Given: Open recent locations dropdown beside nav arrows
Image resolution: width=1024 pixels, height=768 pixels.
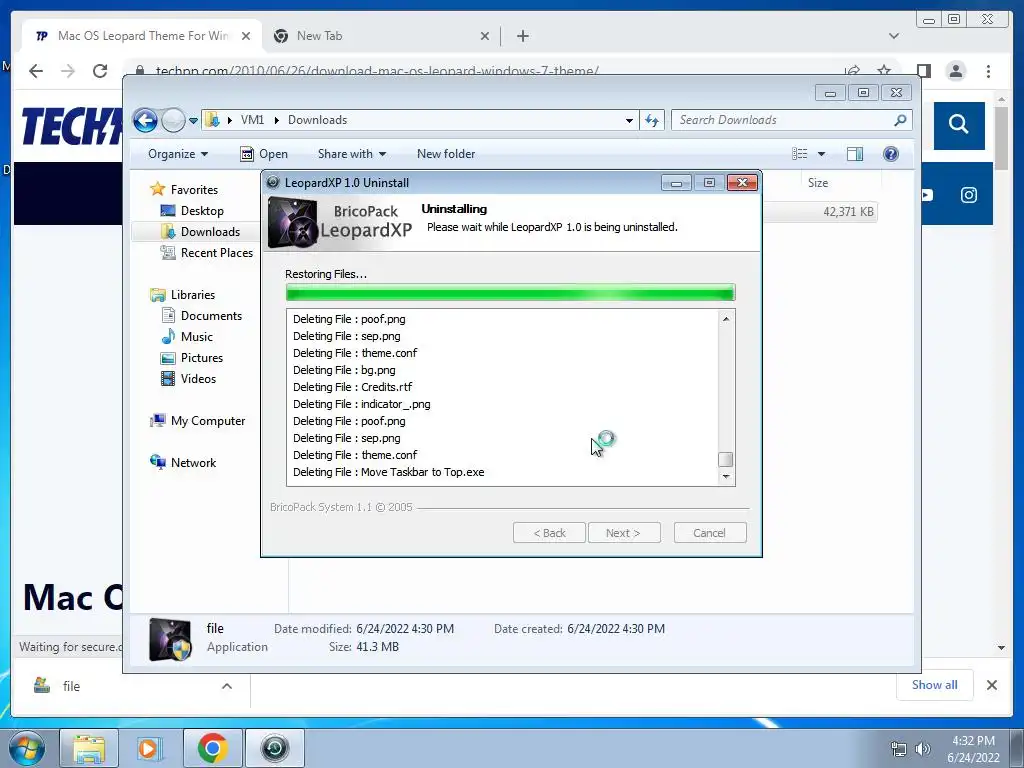Looking at the screenshot, I should tap(193, 121).
